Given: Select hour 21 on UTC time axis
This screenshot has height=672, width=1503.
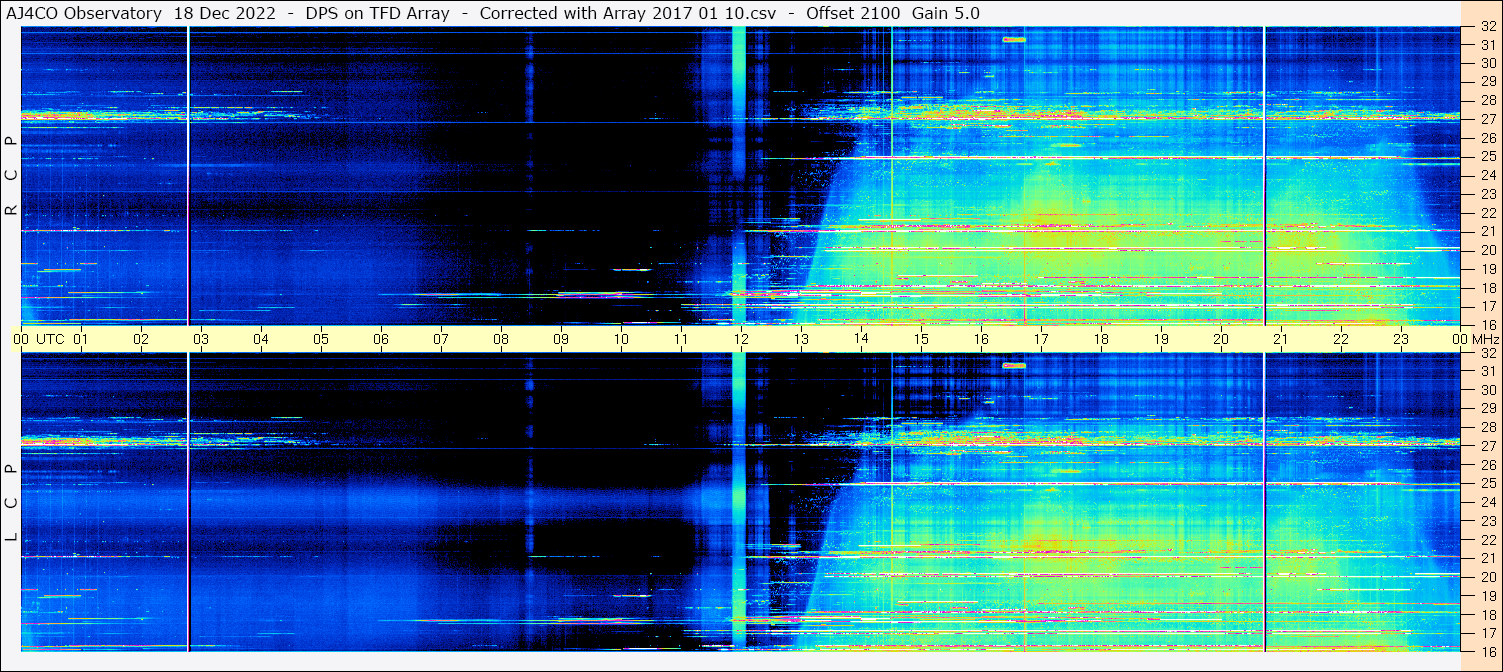Looking at the screenshot, I should click(x=1281, y=339).
